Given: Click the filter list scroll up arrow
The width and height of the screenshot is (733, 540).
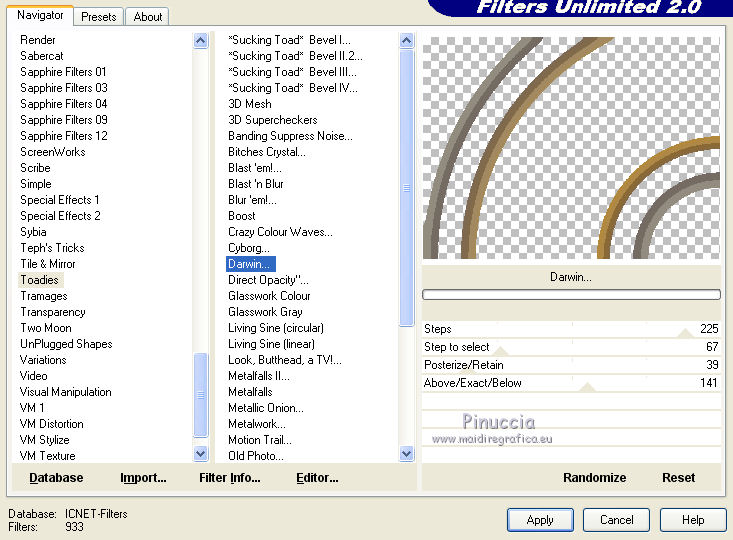Looking at the screenshot, I should 407,41.
